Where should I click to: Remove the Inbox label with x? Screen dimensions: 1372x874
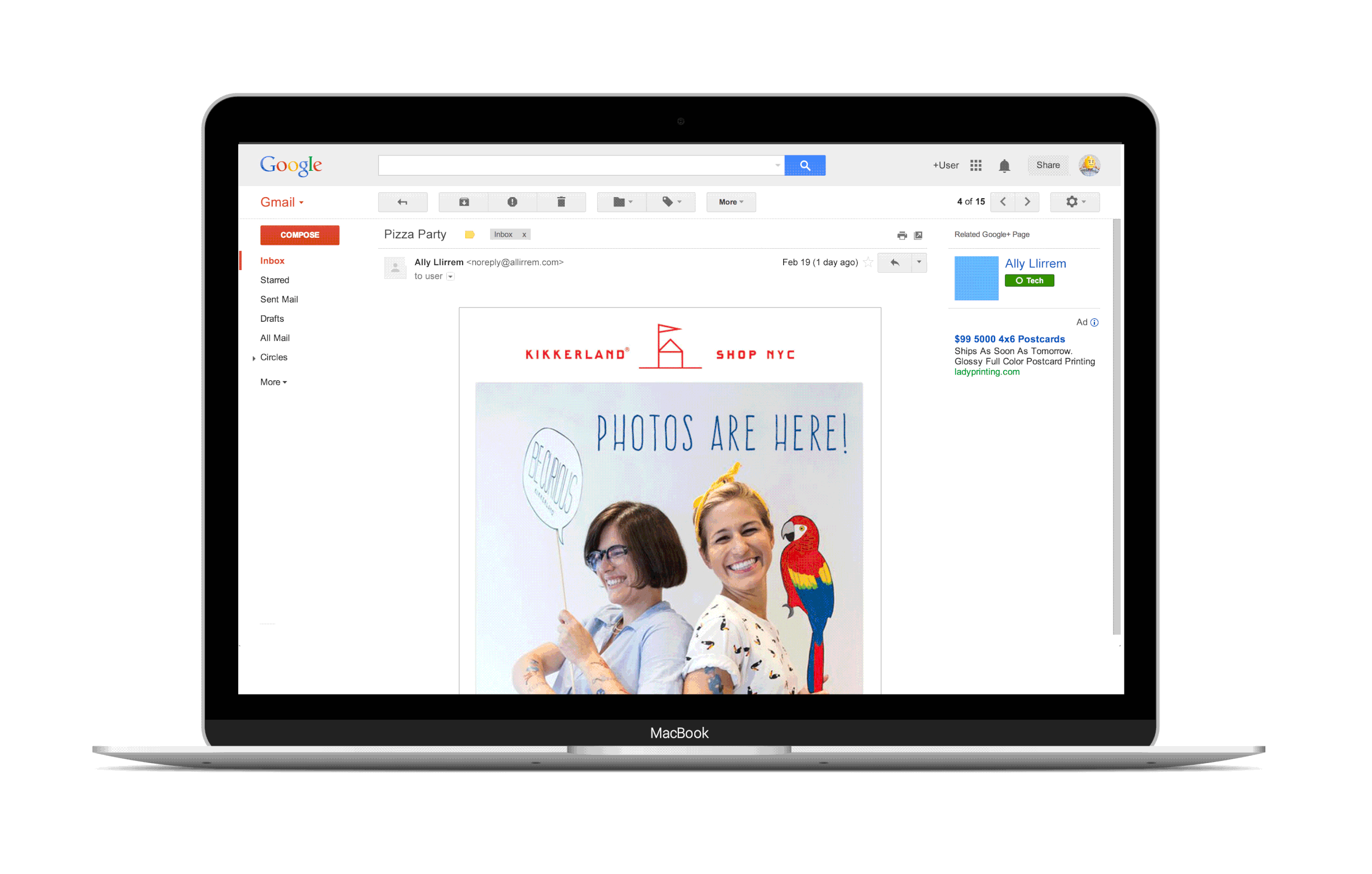(524, 234)
